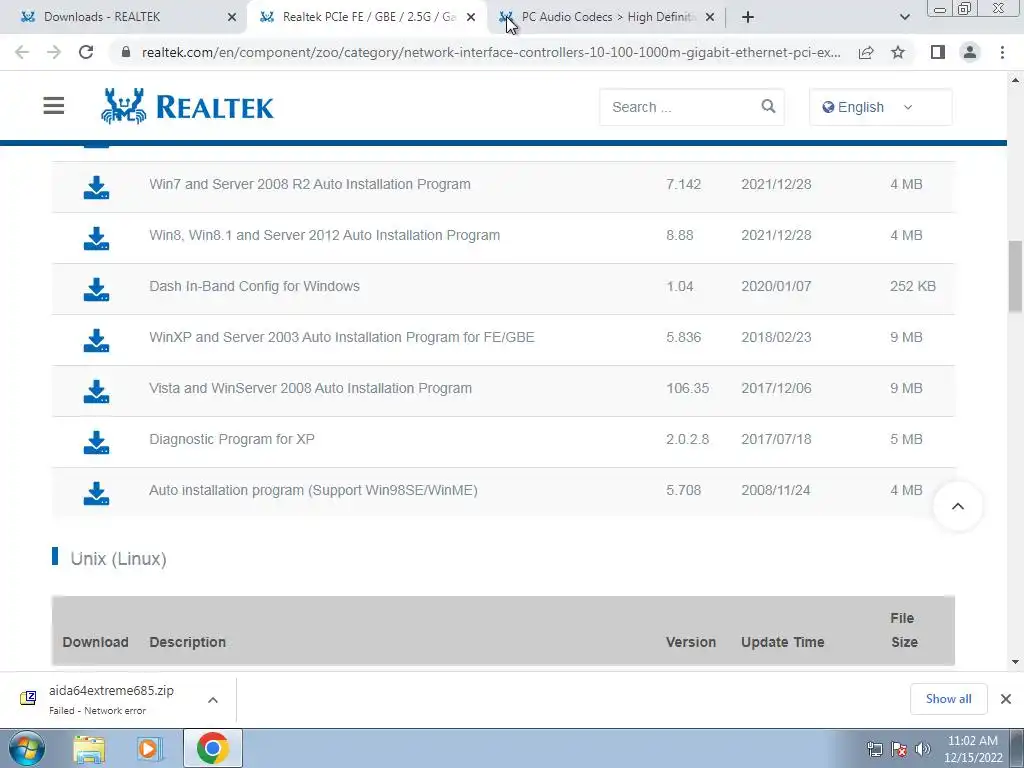The height and width of the screenshot is (768, 1024).
Task: Go back to previous page
Action: 22,52
